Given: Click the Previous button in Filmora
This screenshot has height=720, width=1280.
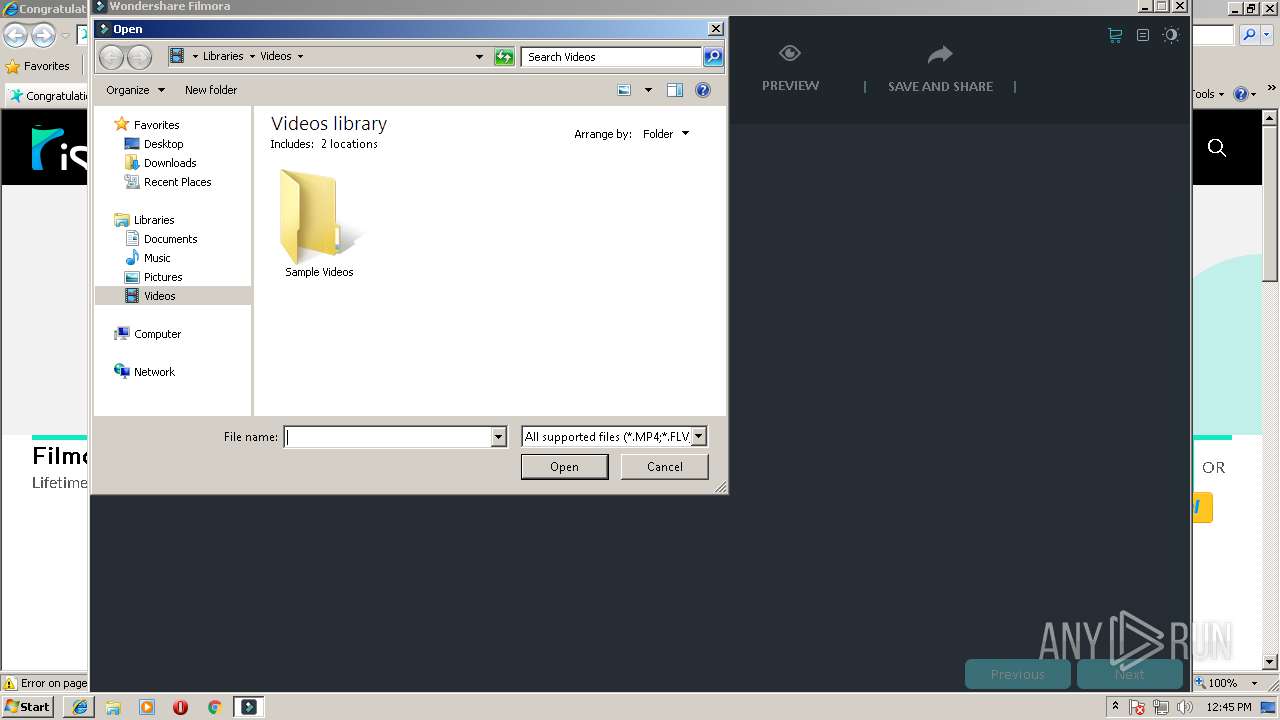Looking at the screenshot, I should click(1017, 674).
